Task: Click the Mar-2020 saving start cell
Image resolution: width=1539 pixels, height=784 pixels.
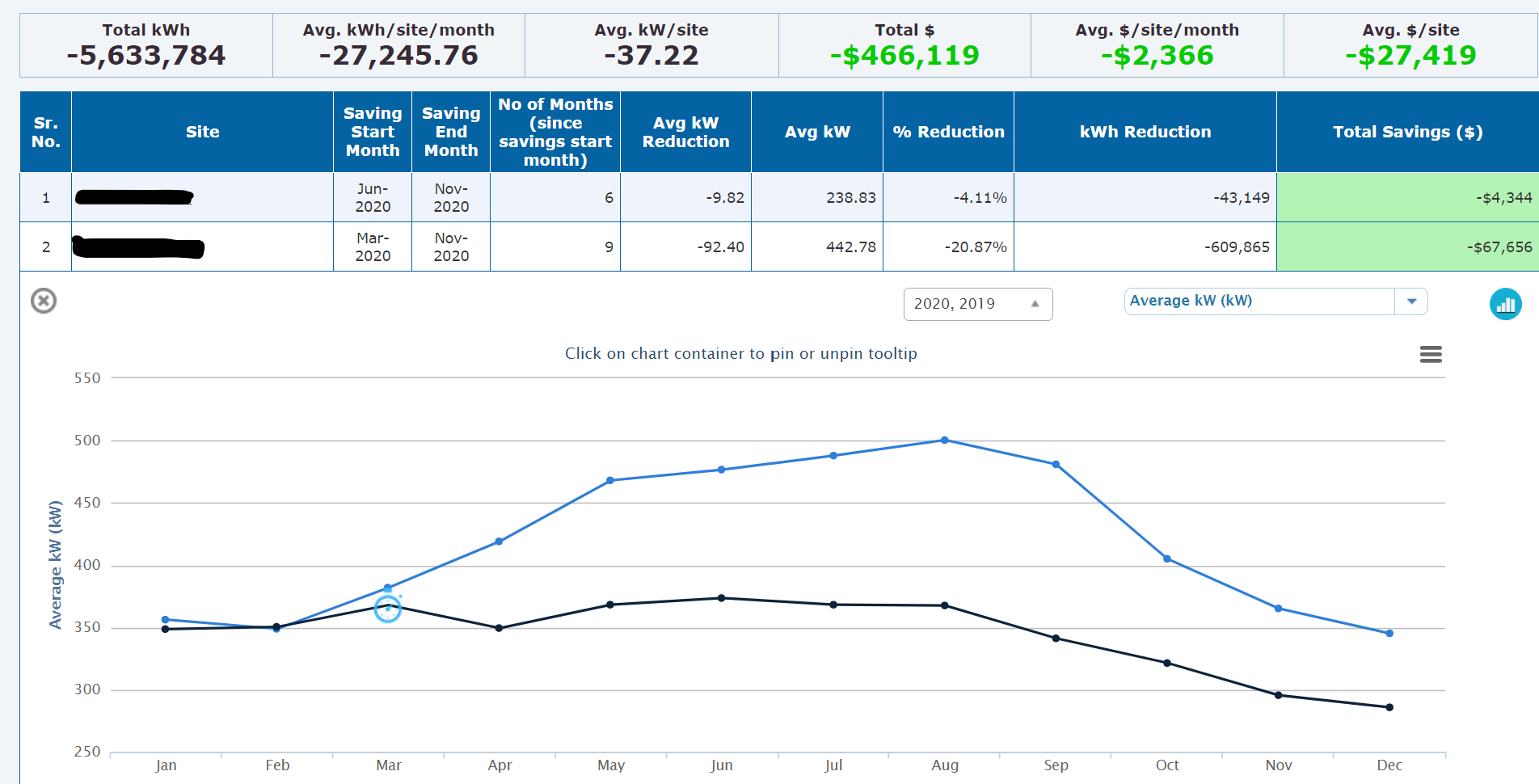Action: coord(373,247)
